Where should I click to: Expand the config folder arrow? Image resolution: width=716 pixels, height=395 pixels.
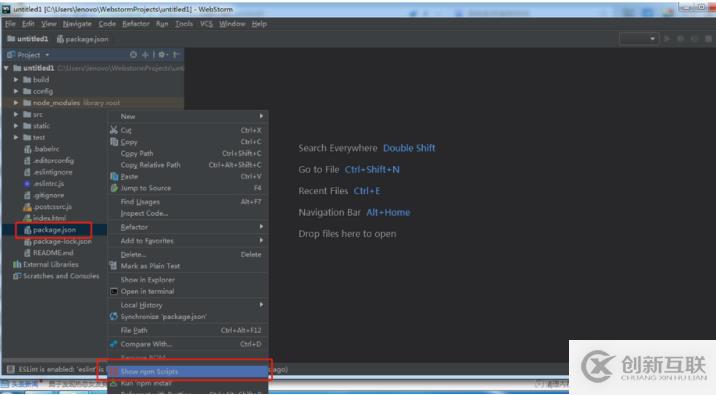(16, 91)
